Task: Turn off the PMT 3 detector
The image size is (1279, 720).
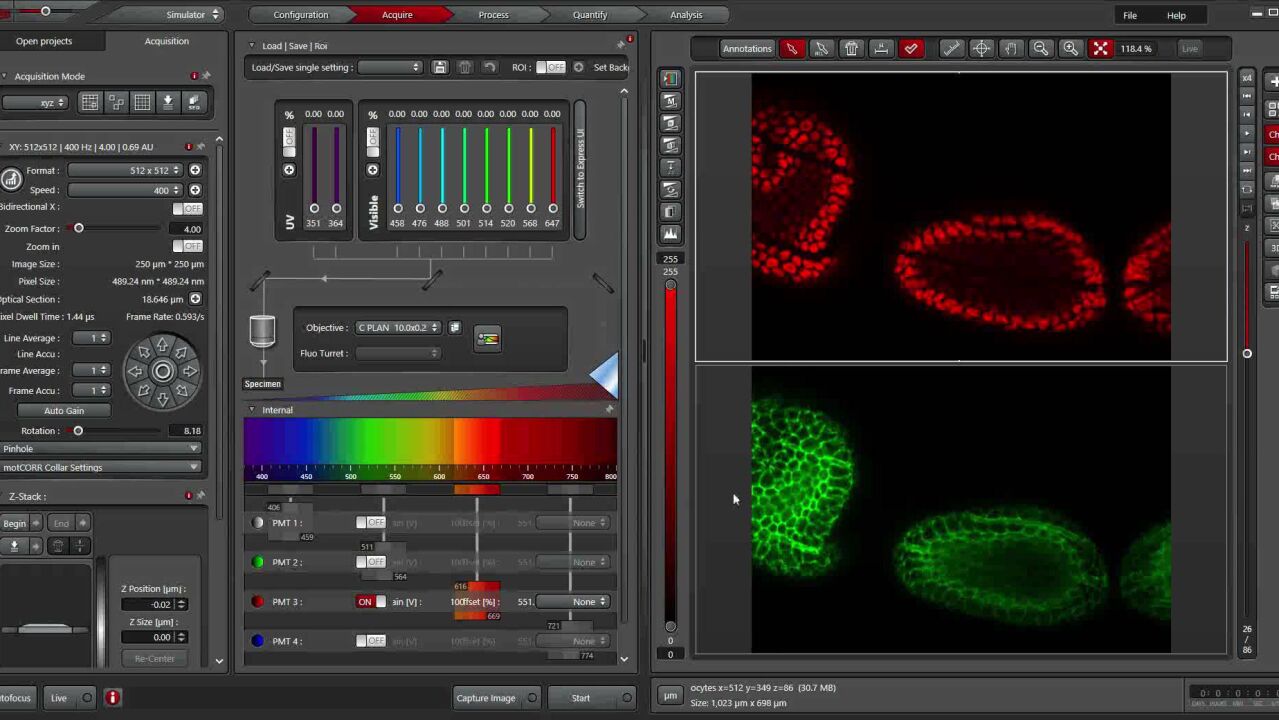Action: point(371,602)
